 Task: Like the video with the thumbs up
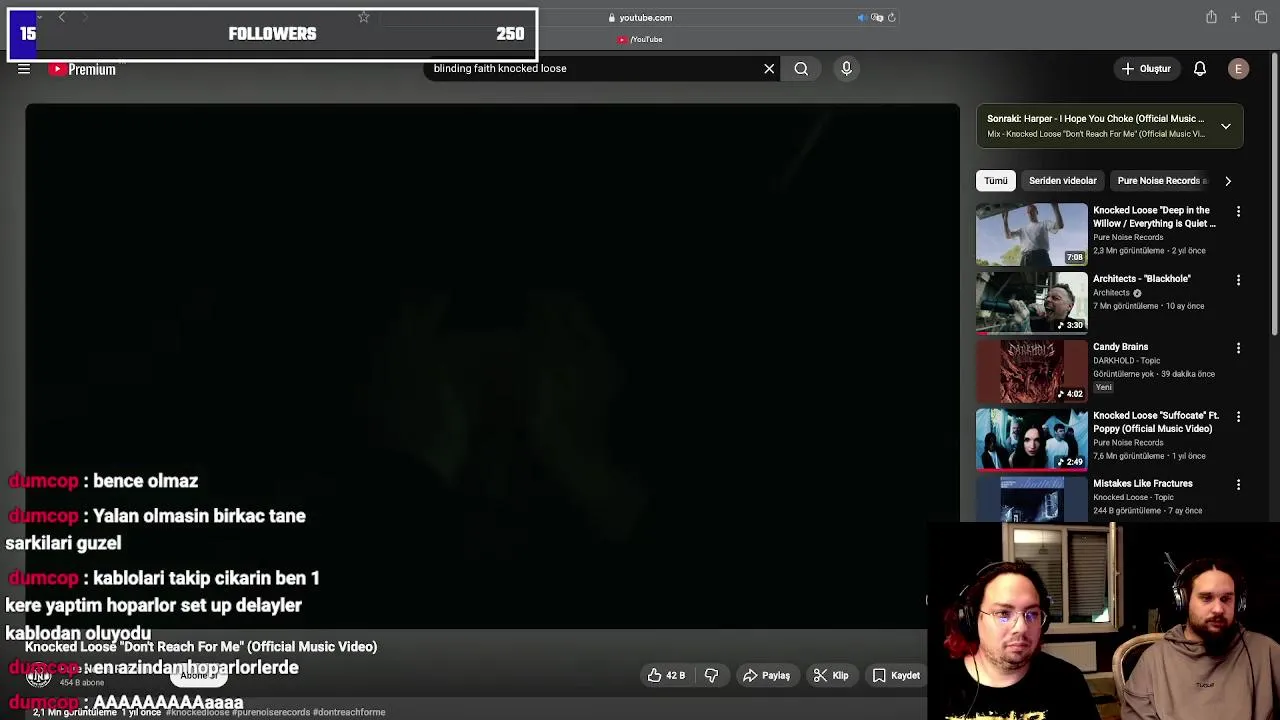pos(667,676)
